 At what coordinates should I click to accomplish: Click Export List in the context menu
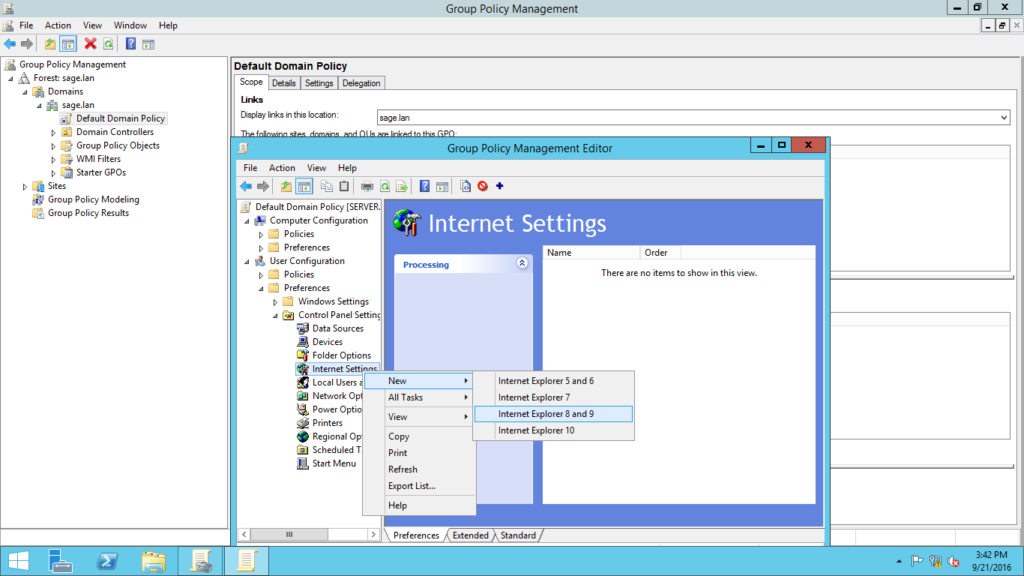pyautogui.click(x=411, y=486)
